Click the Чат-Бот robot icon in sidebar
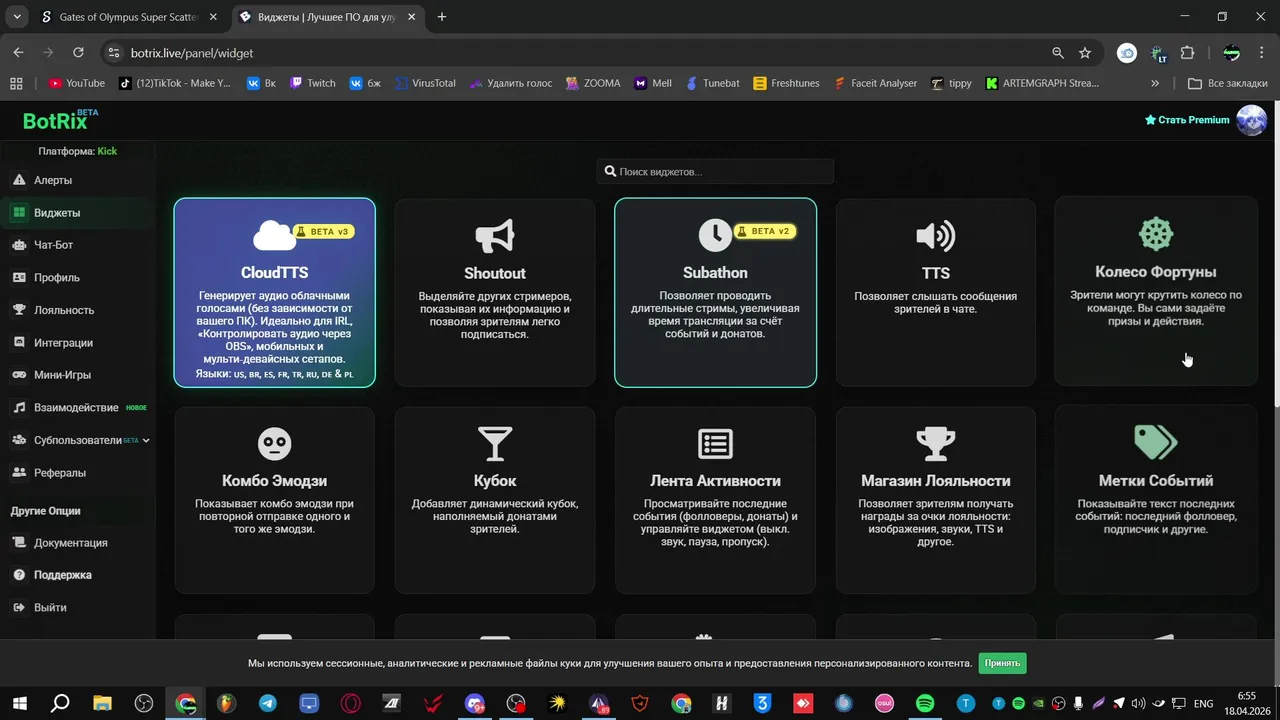1280x720 pixels. coord(19,245)
